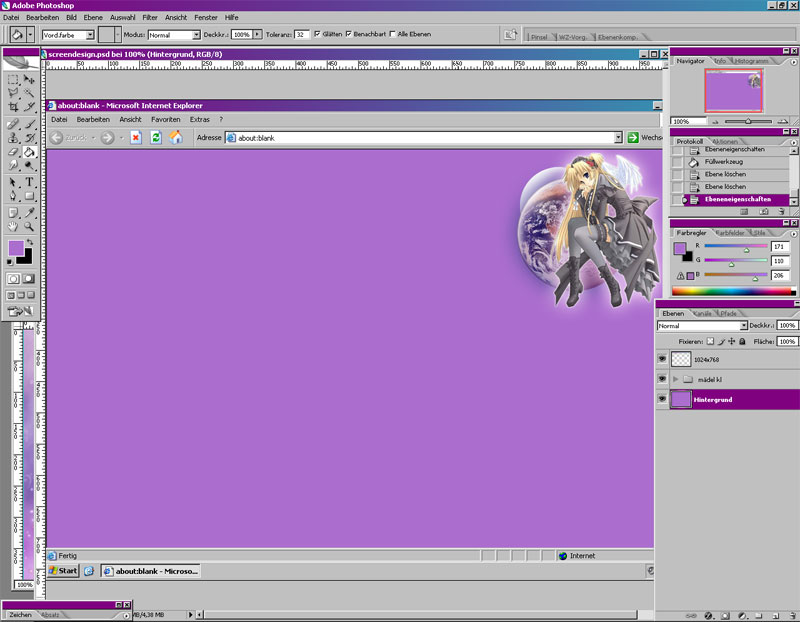Select the Path Selection tool

point(13,182)
